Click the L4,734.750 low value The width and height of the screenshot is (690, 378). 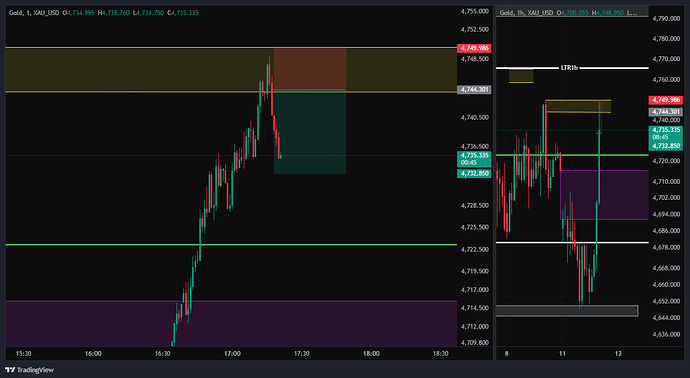click(x=148, y=13)
